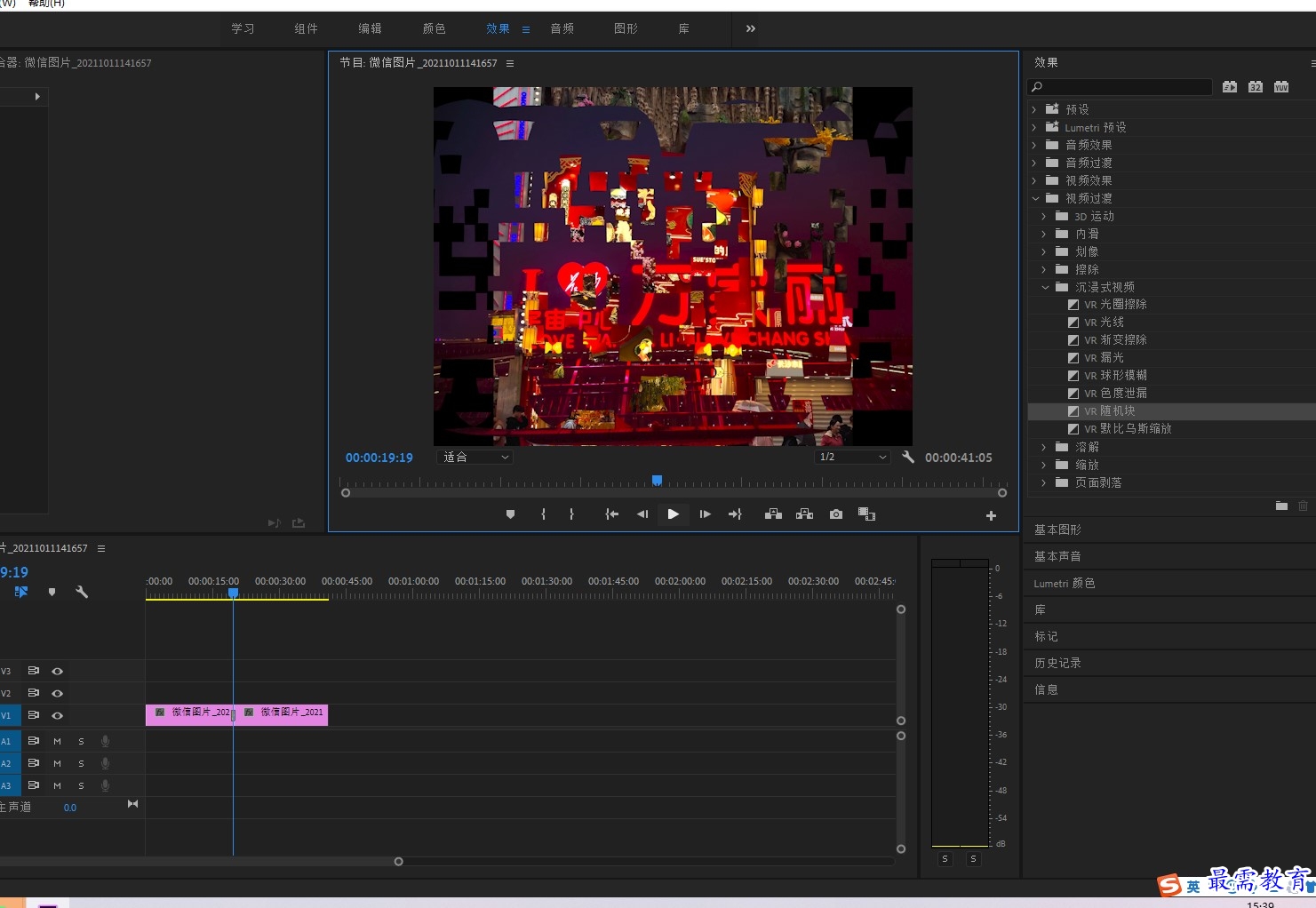Click the Sogou input method S icon

pos(1169,885)
